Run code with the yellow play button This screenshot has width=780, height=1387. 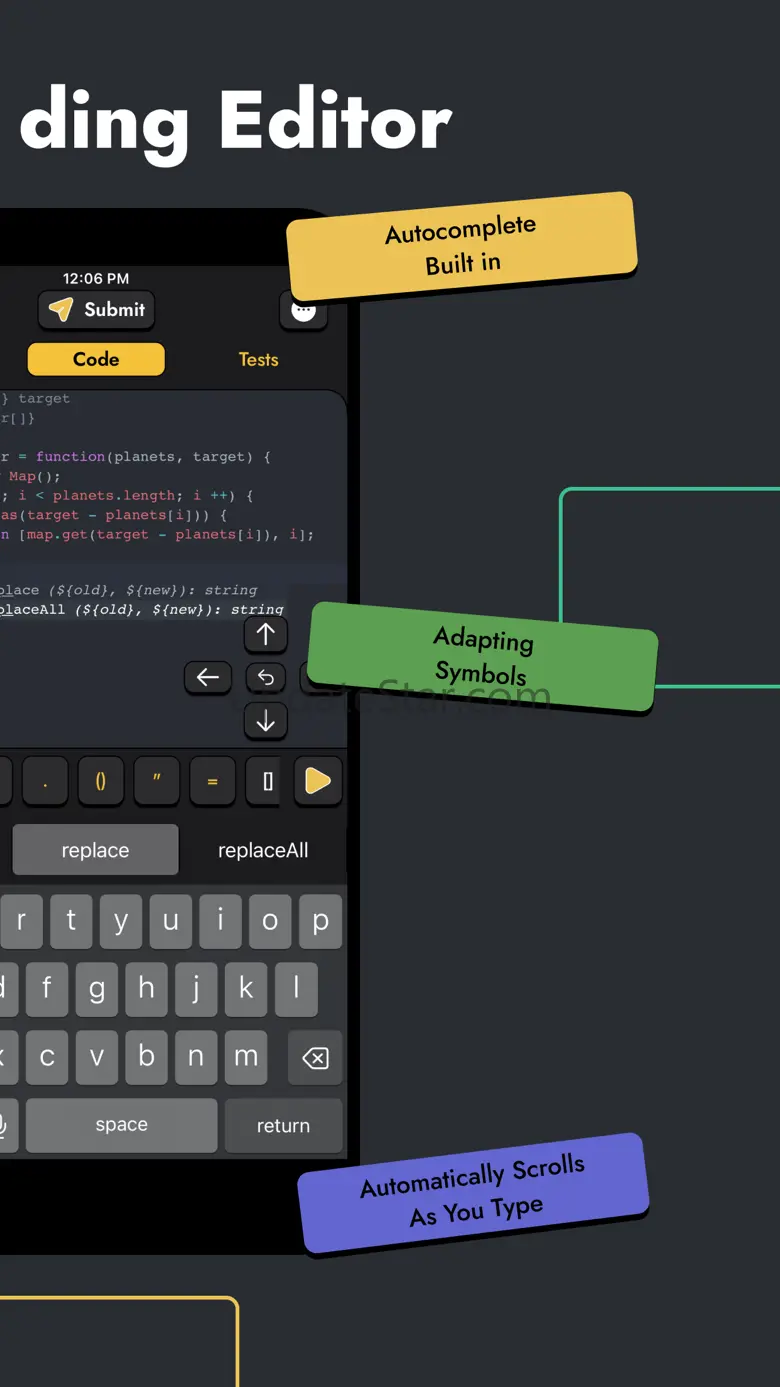(x=318, y=781)
